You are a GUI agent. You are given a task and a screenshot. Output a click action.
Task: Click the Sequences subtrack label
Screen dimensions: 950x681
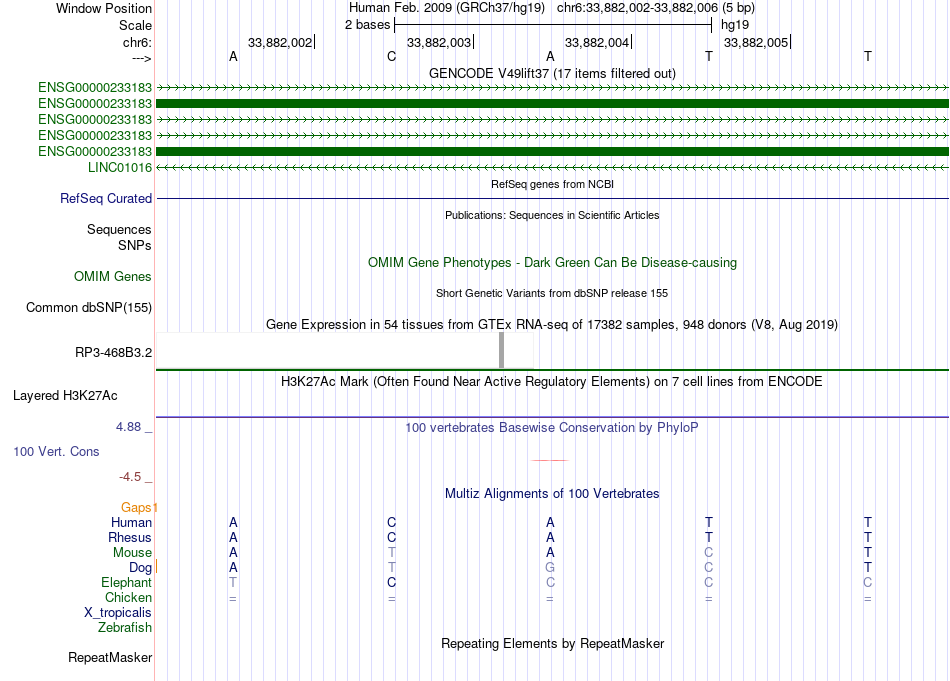pos(119,230)
